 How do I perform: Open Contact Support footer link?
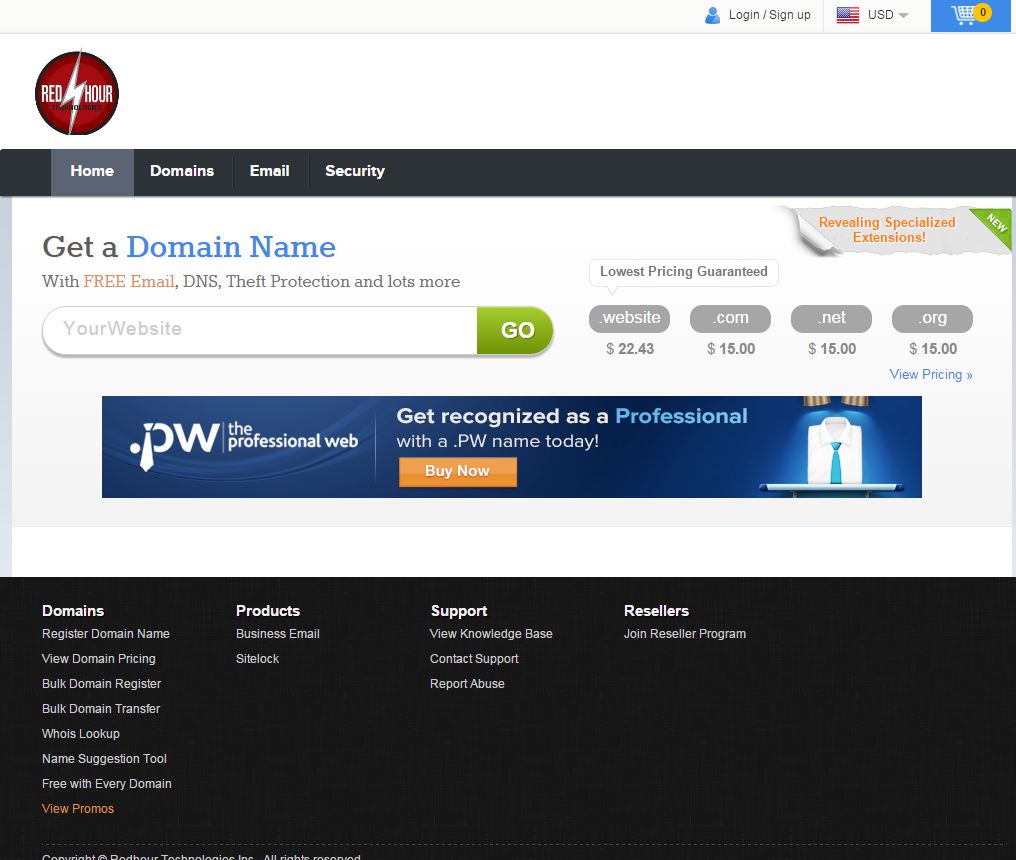pyautogui.click(x=474, y=659)
